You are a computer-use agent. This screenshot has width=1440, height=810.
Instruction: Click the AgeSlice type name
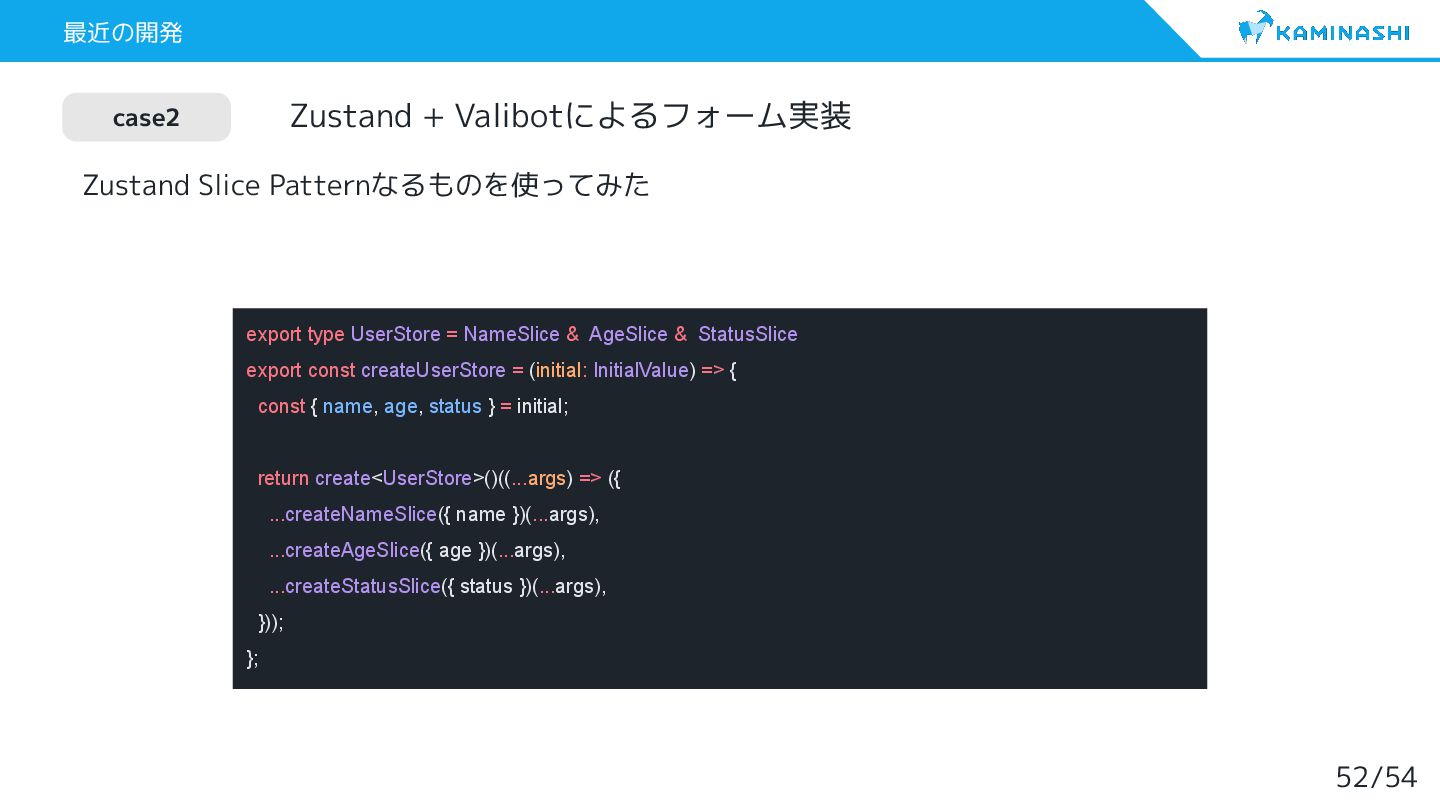[628, 334]
